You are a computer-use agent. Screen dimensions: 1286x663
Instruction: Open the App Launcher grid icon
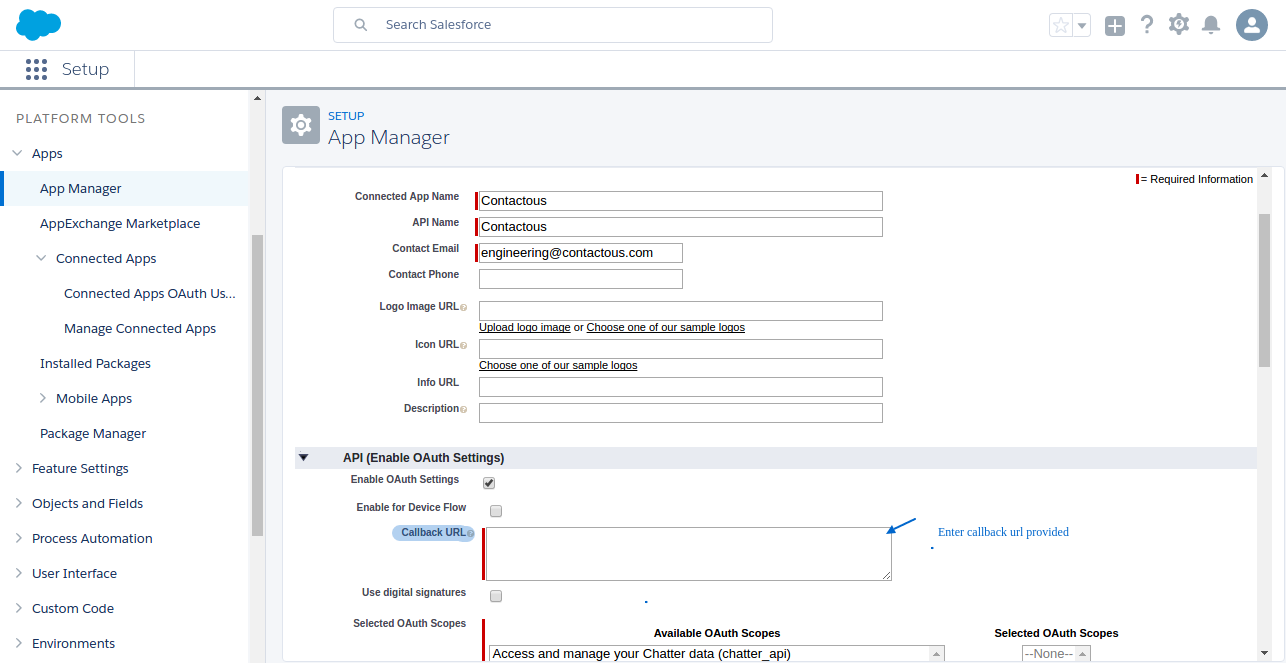pos(37,69)
